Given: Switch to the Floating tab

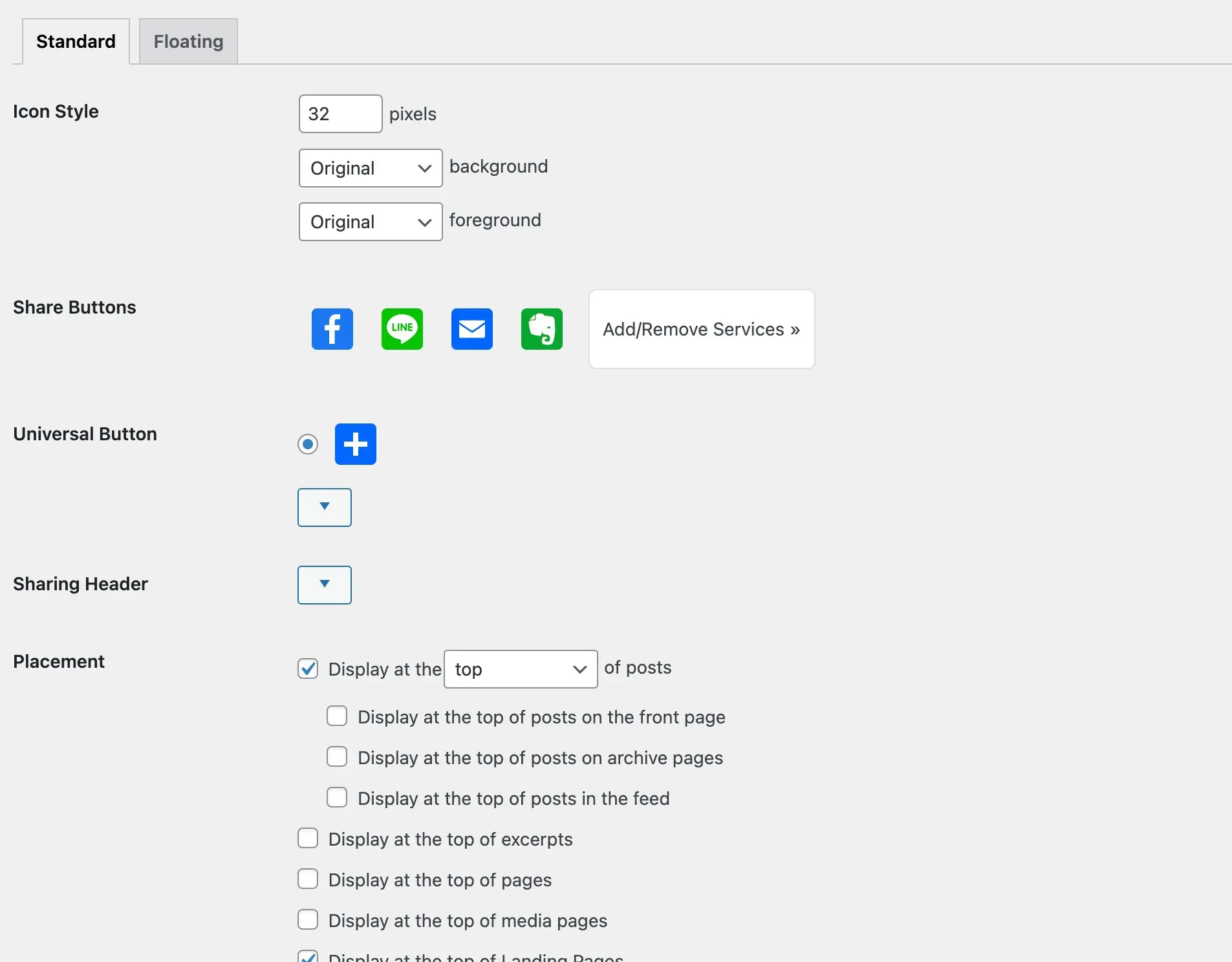Looking at the screenshot, I should tap(188, 41).
